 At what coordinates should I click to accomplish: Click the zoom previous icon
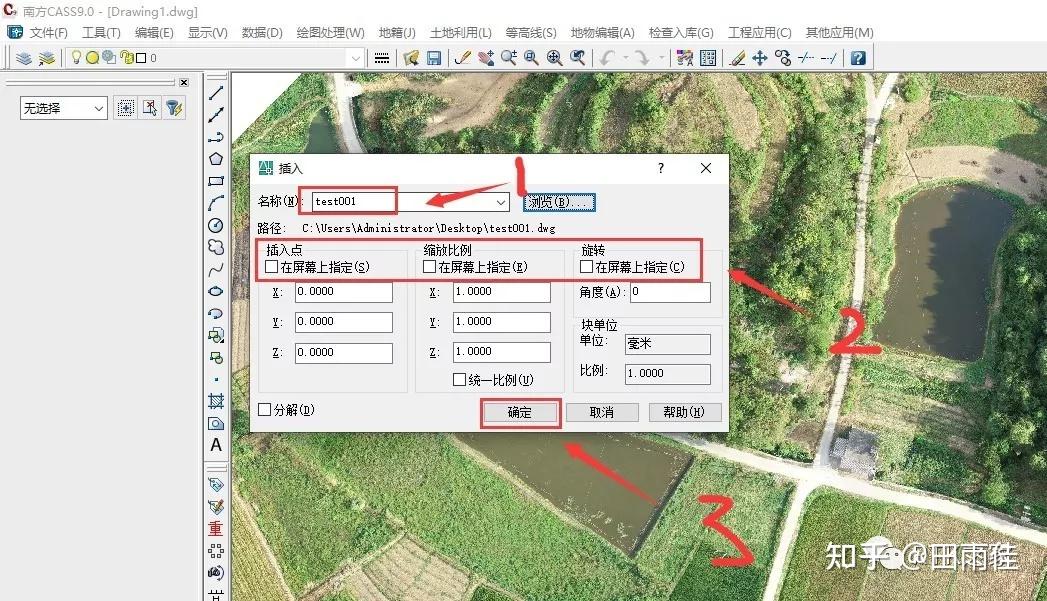578,58
